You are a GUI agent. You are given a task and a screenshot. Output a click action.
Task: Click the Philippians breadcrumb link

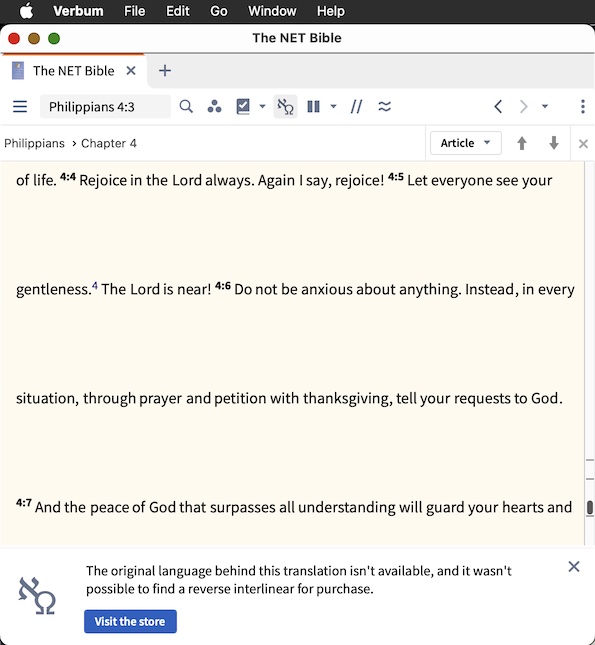coord(35,143)
